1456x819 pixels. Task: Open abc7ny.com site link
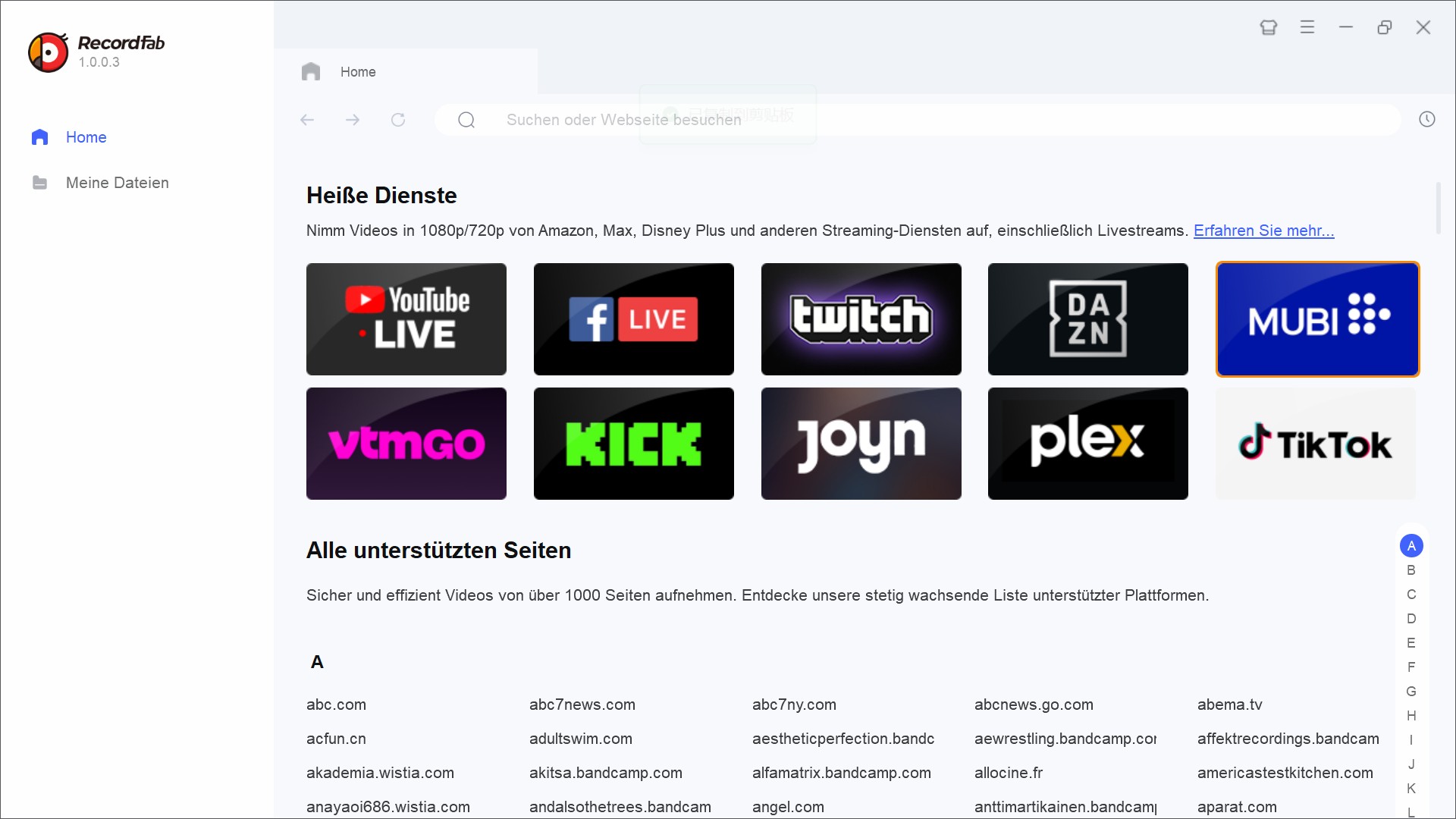(x=794, y=704)
